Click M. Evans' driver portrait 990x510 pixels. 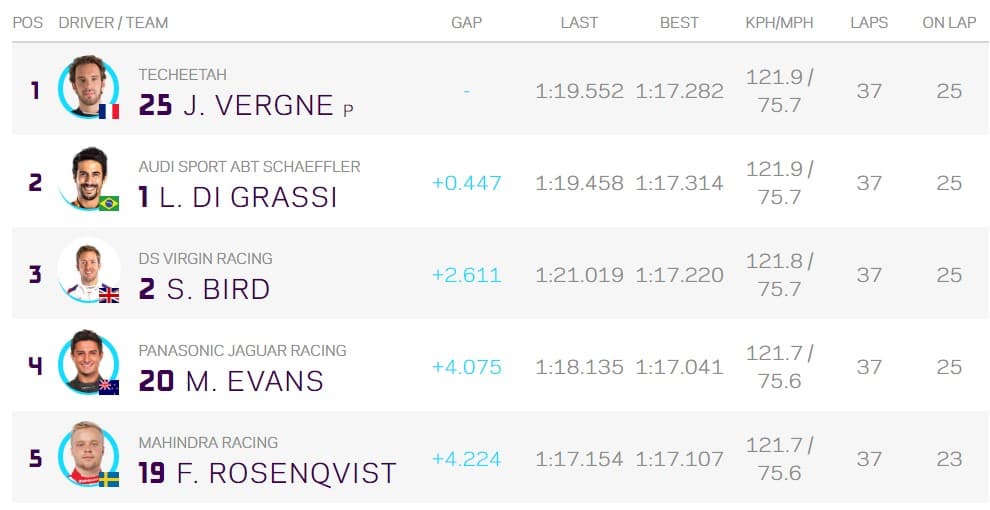tap(86, 361)
